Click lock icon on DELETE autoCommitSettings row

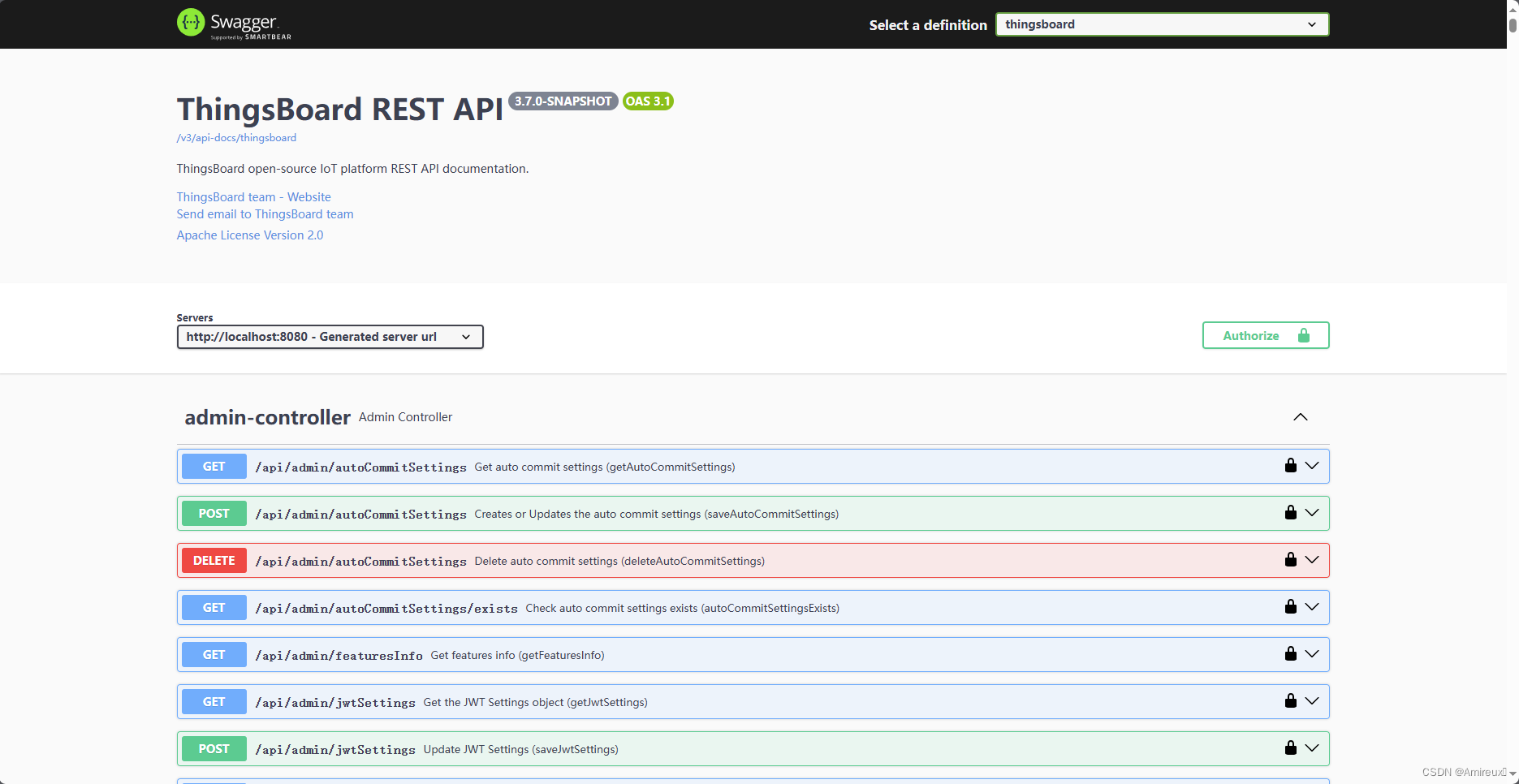1290,559
